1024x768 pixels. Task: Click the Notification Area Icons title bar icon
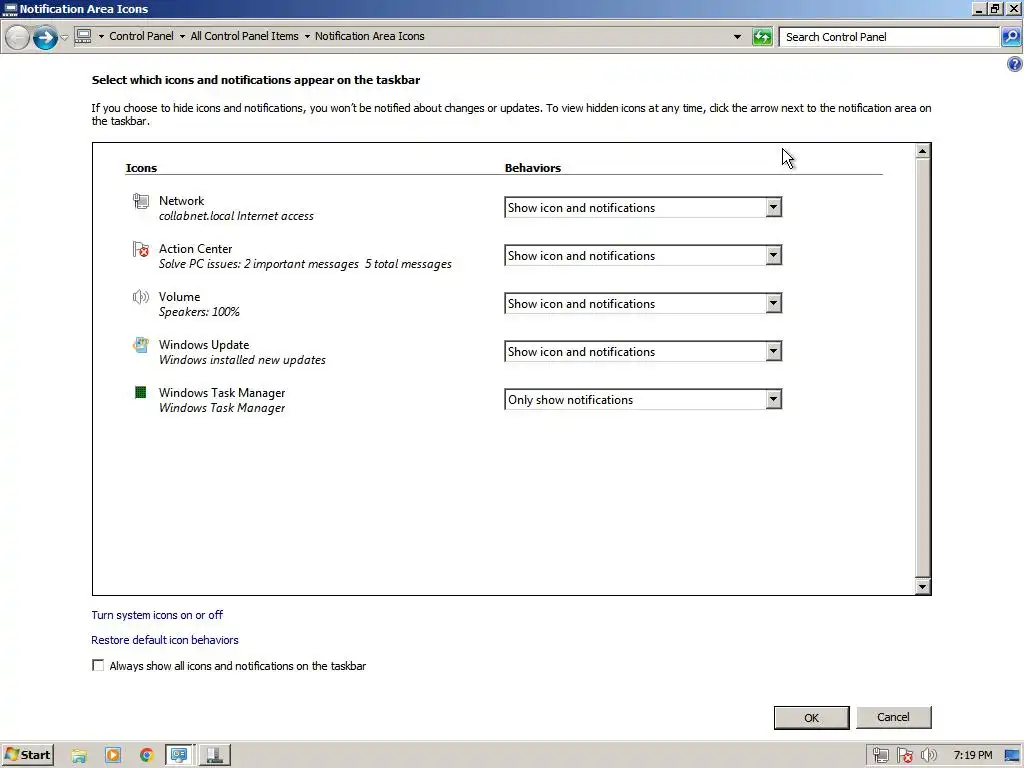tap(10, 9)
